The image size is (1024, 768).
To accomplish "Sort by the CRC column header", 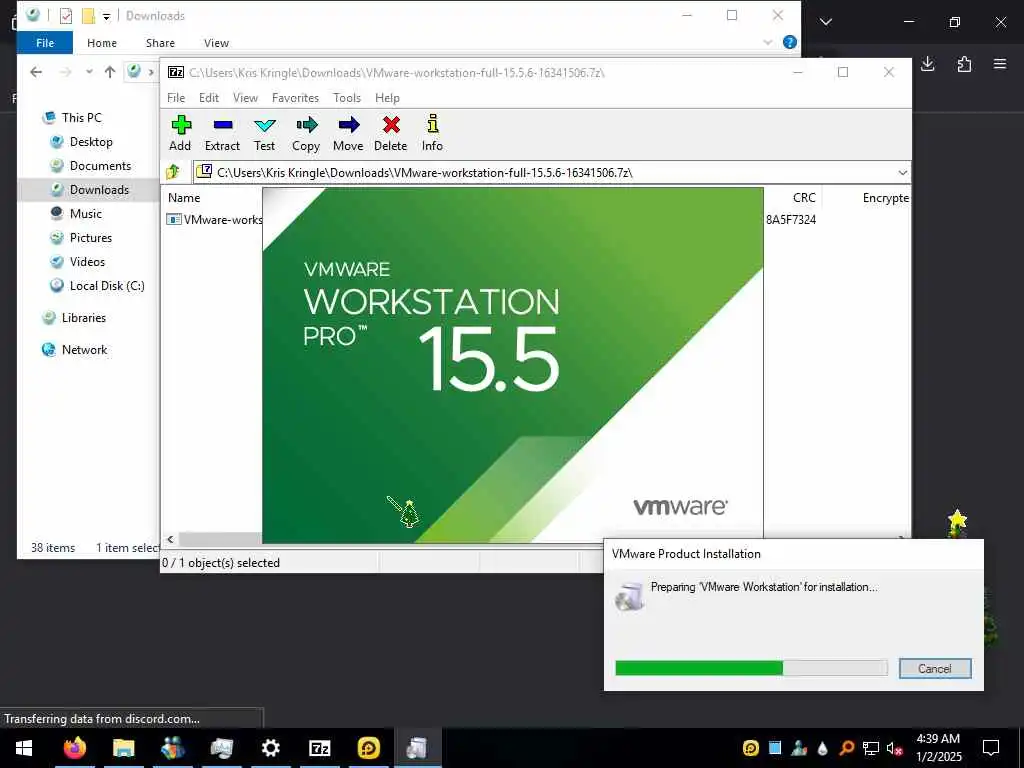I will (x=804, y=198).
